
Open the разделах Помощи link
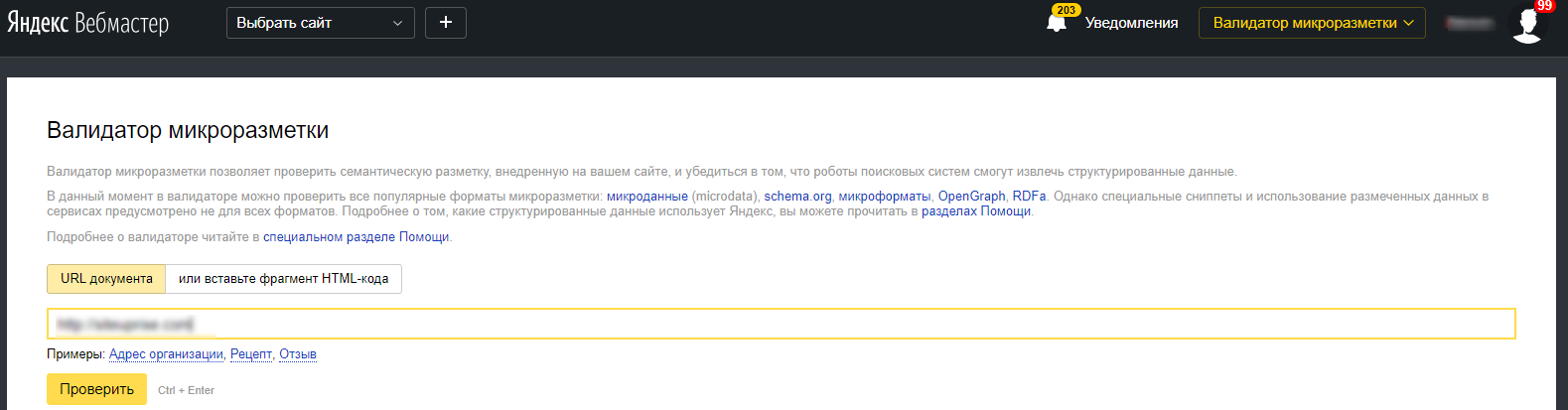click(x=976, y=211)
